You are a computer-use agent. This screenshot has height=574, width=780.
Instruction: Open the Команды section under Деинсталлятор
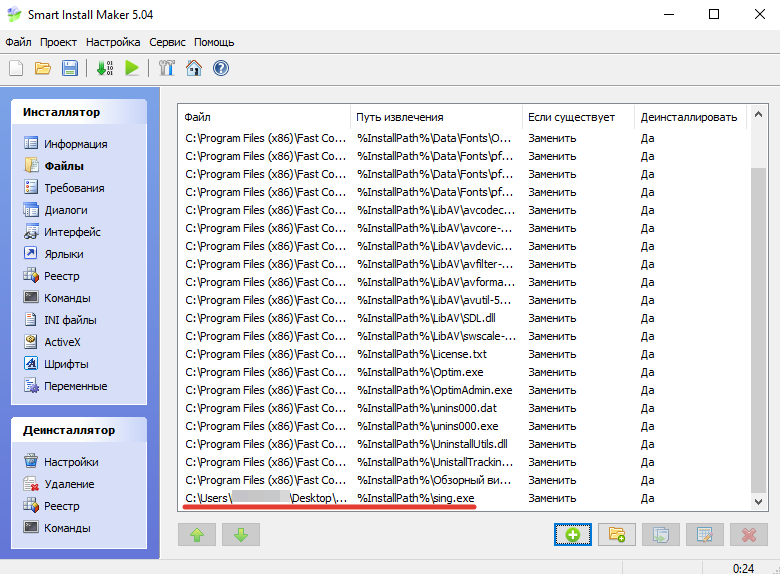[x=57, y=528]
